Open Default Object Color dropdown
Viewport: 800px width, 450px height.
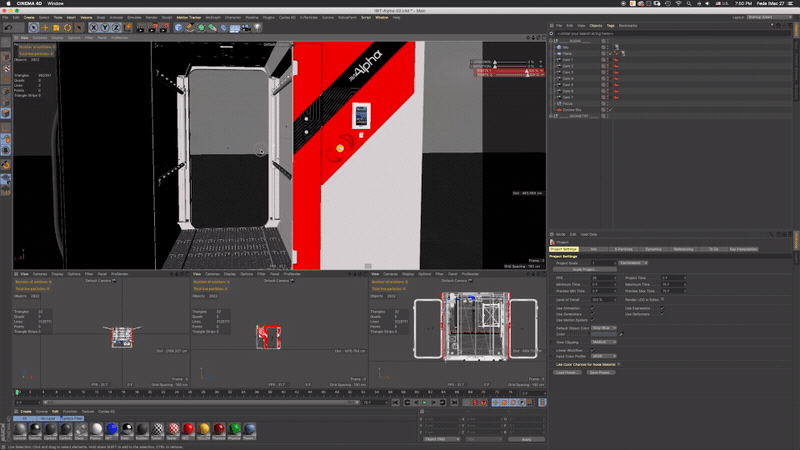click(x=604, y=328)
